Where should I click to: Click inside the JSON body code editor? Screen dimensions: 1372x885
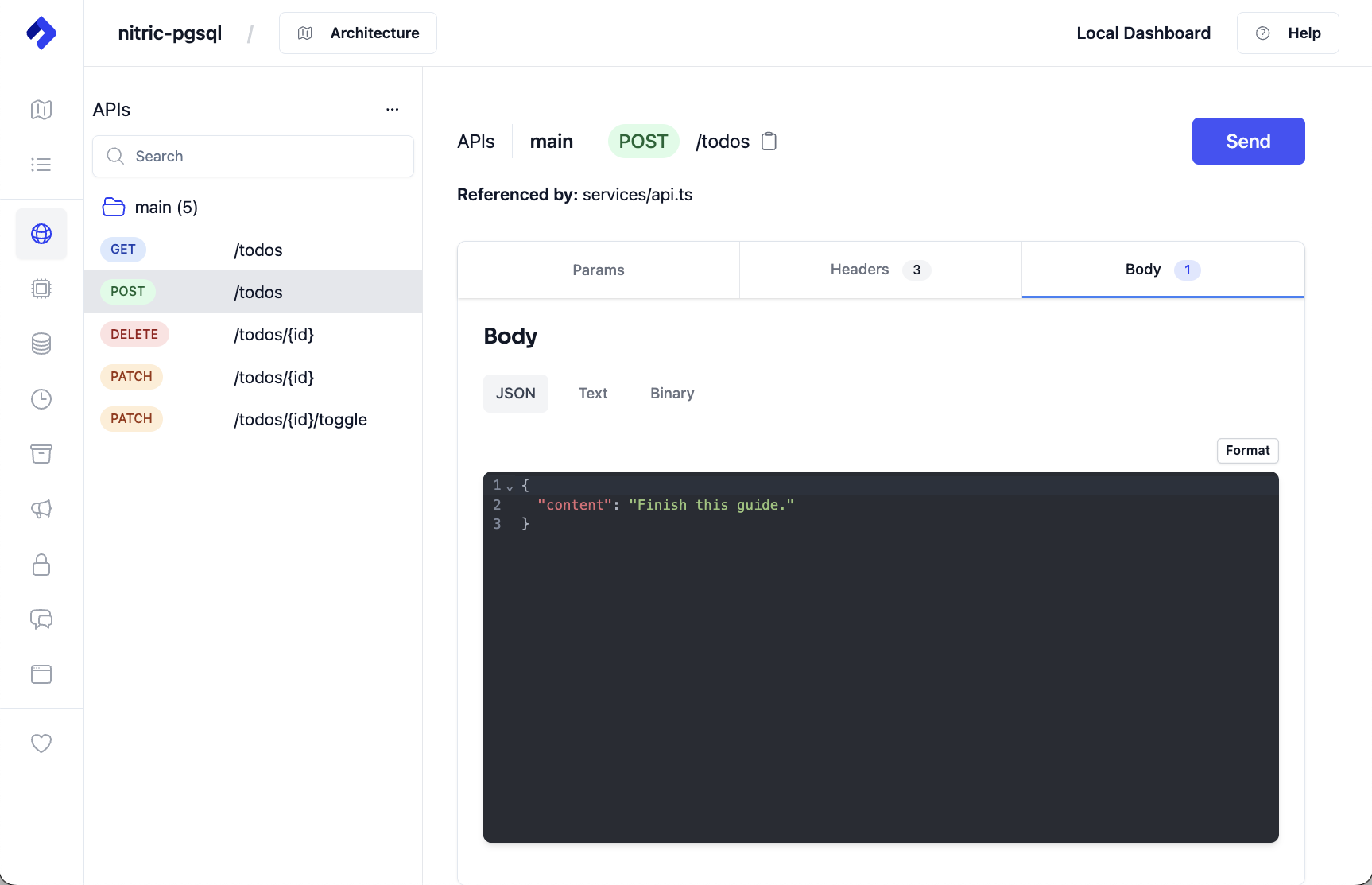(881, 657)
